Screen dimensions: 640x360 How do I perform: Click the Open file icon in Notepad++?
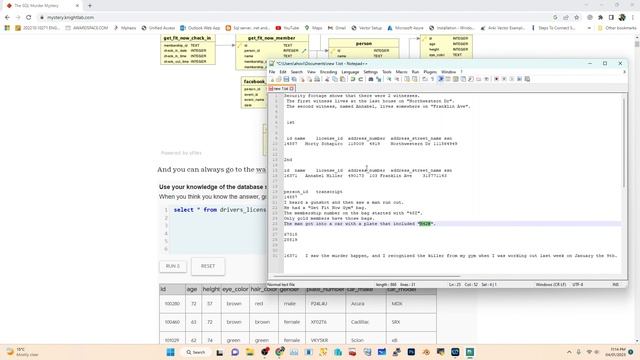[279, 79]
